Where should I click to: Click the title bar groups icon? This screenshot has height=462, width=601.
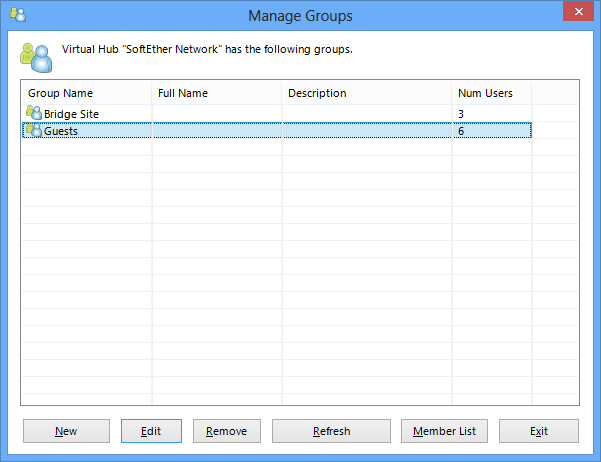tap(18, 15)
